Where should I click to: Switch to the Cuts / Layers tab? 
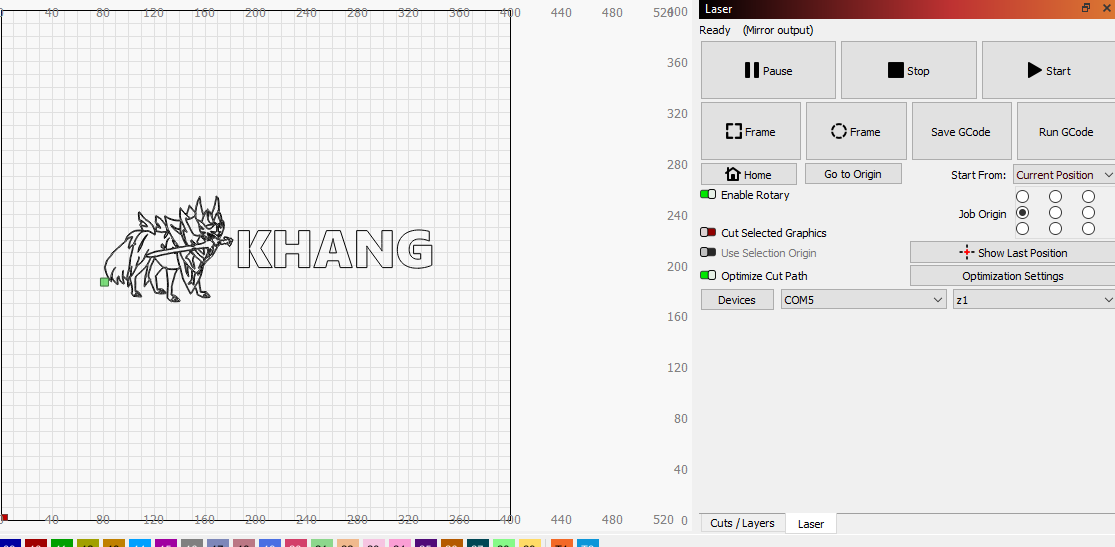742,524
